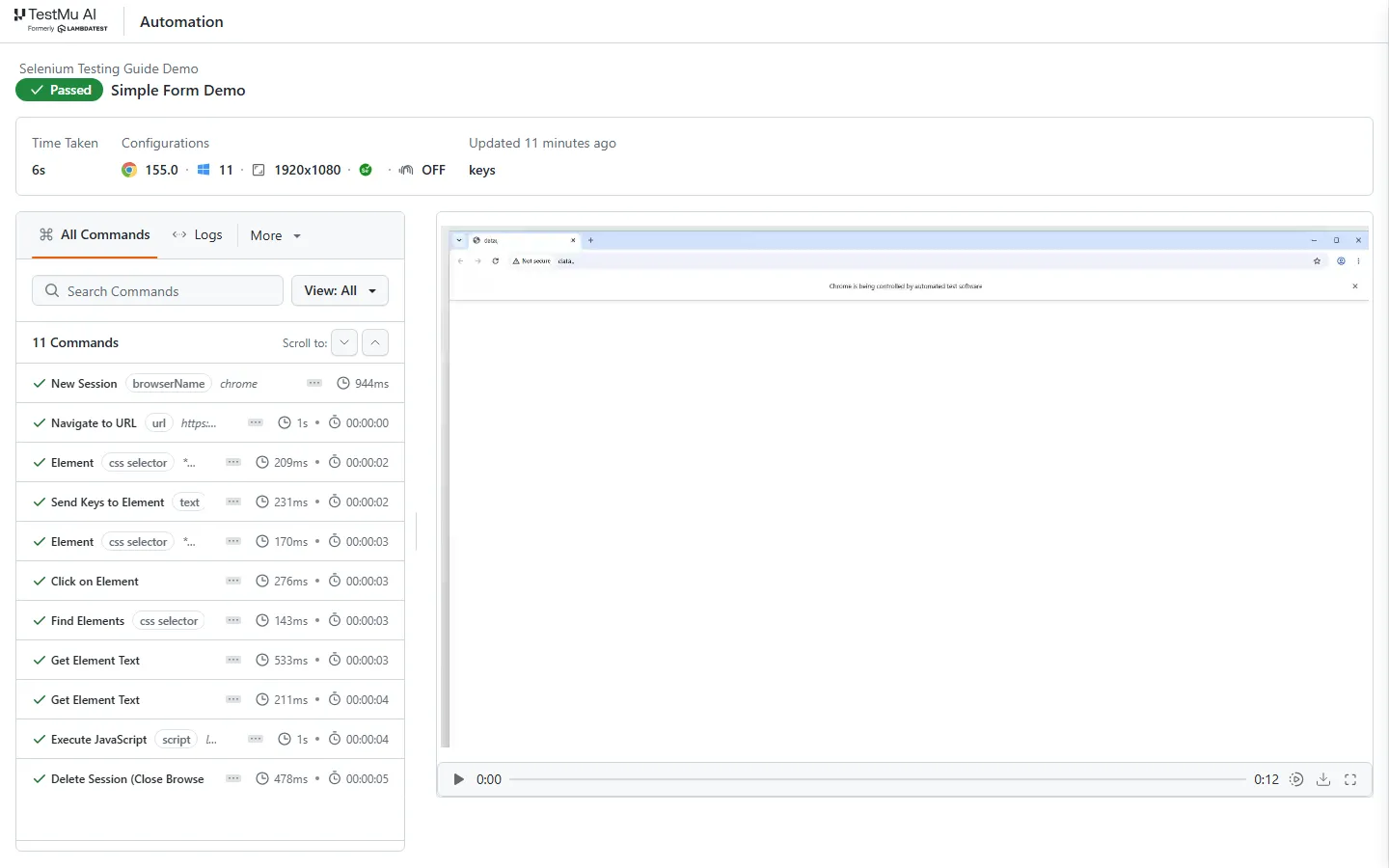
Task: Select the Navigate to URL command
Action: tap(210, 422)
